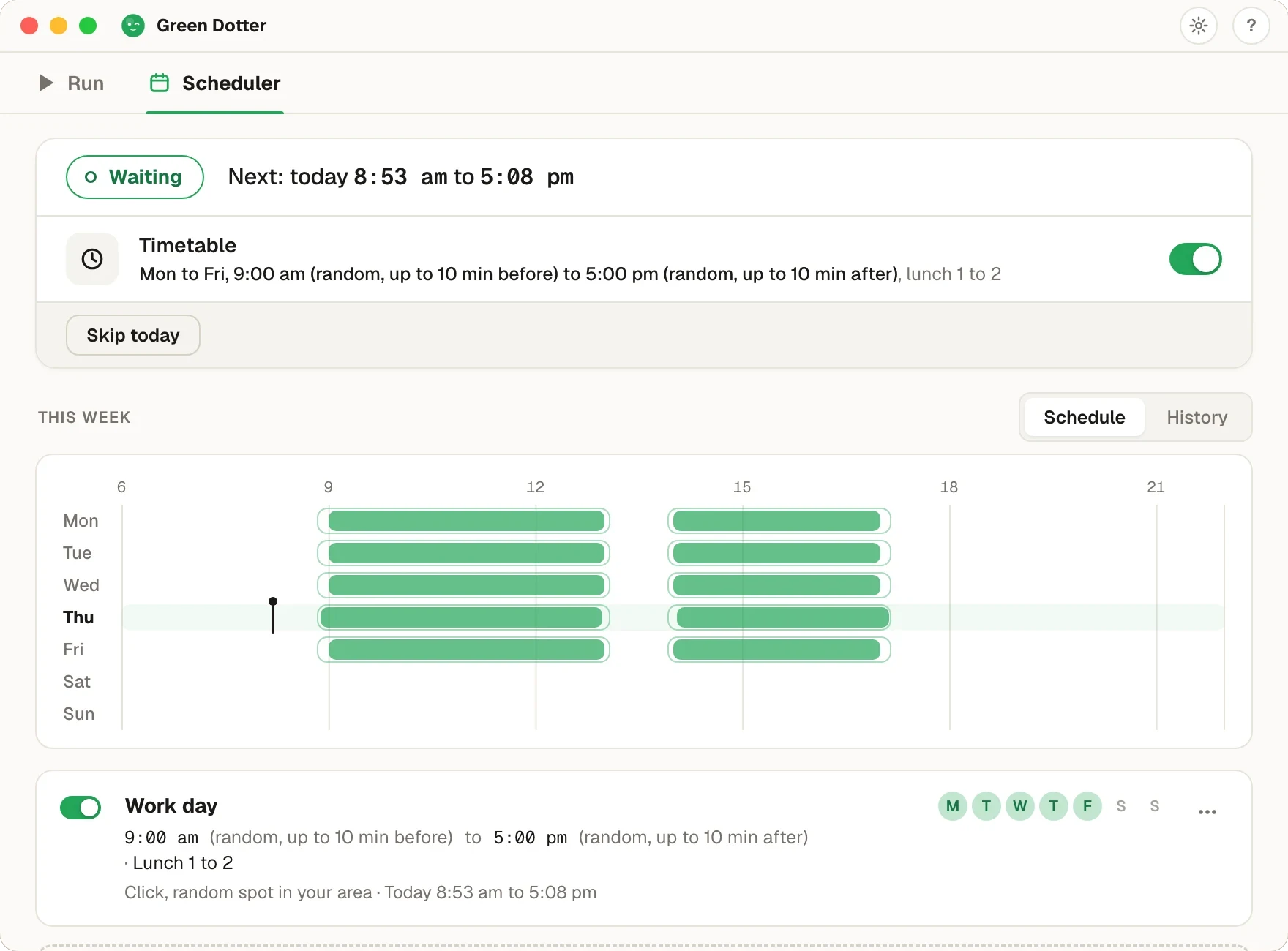The width and height of the screenshot is (1288, 951).
Task: Open the Work day three-dots menu
Action: pyautogui.click(x=1207, y=811)
